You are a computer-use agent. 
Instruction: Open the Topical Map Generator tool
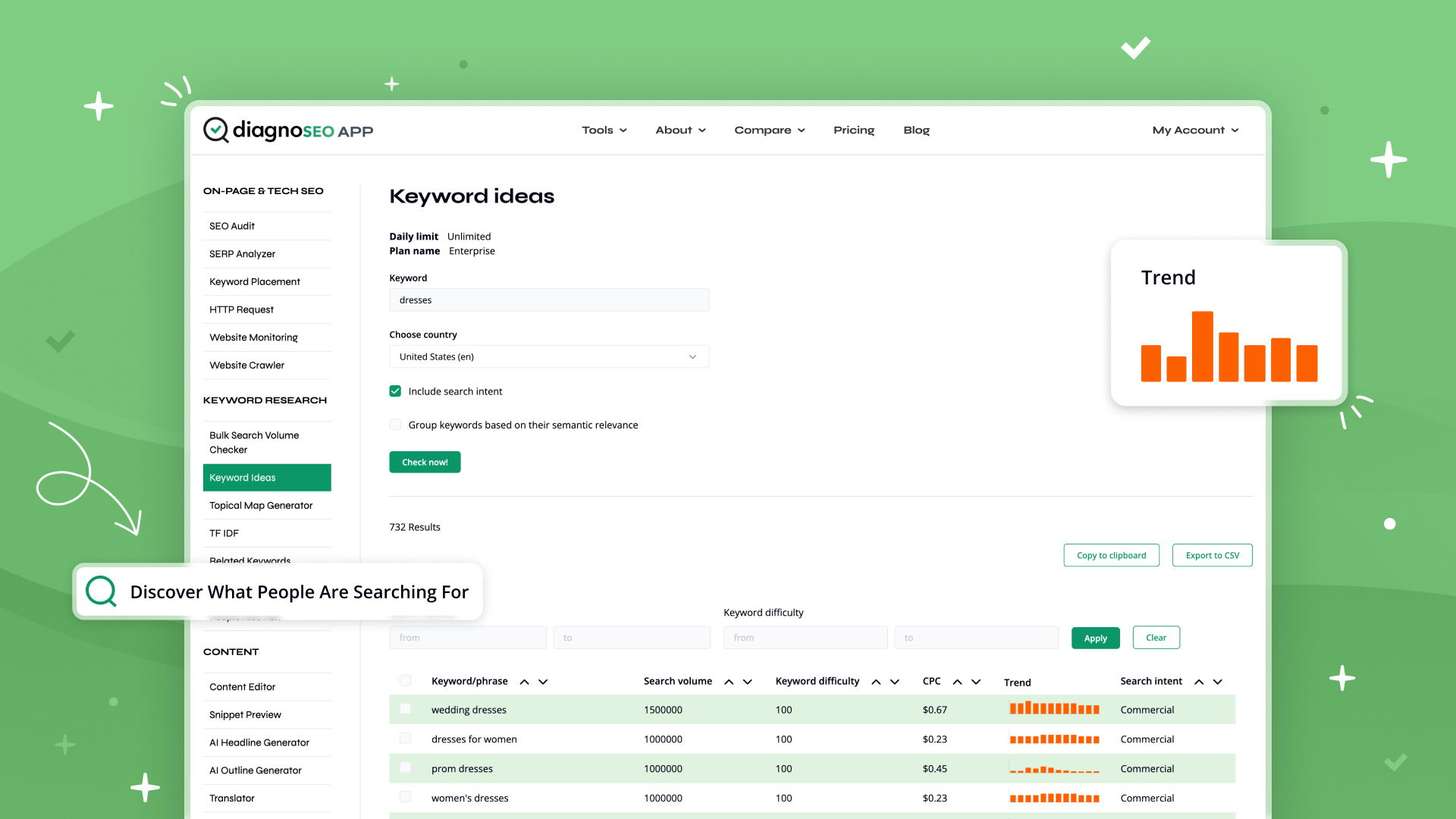260,505
